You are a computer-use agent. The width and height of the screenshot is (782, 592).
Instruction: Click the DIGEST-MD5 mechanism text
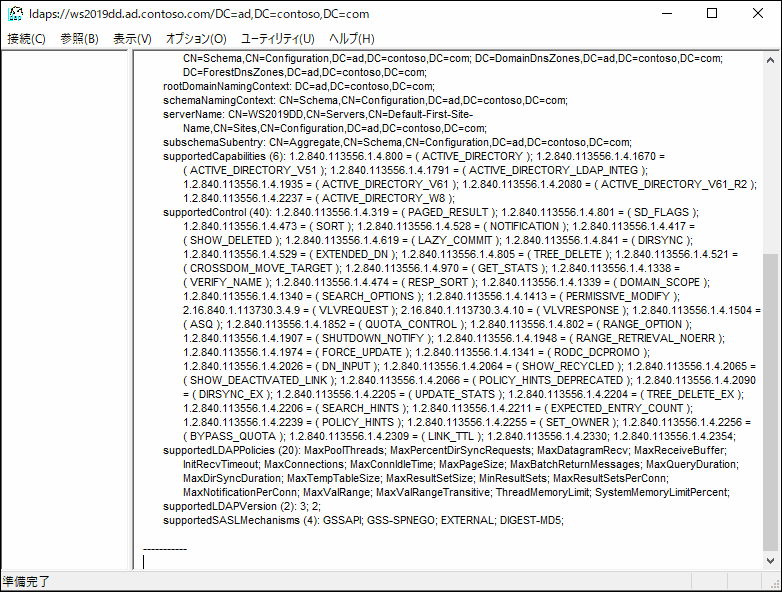click(531, 520)
